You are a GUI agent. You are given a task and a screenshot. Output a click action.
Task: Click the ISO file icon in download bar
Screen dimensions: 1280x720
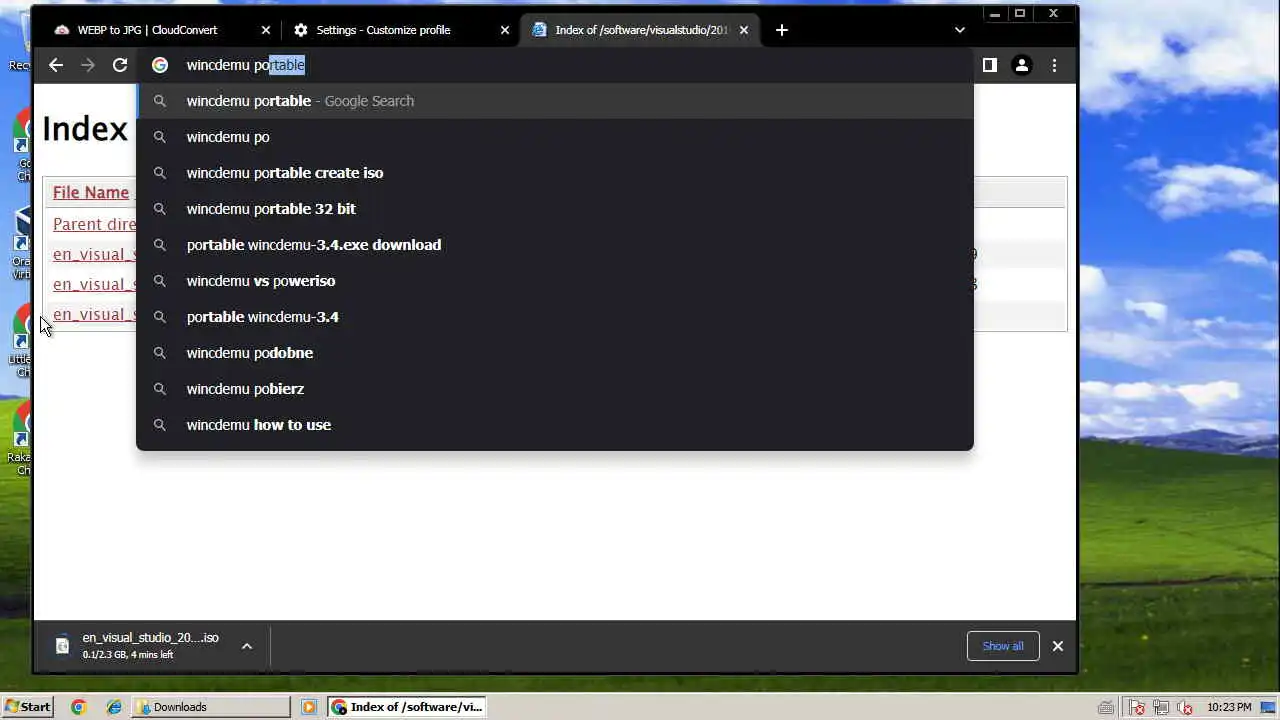pos(62,646)
